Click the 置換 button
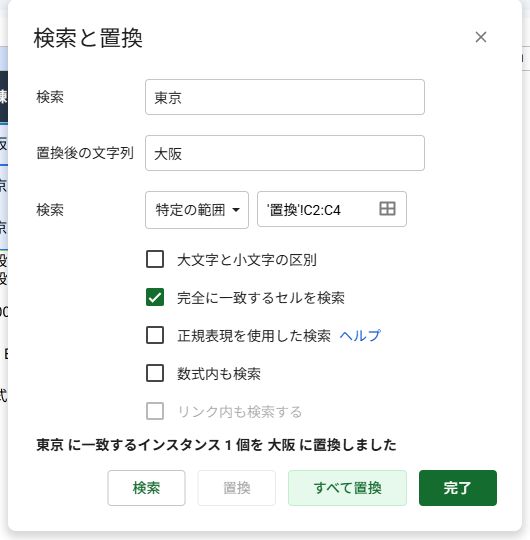The image size is (530, 540). point(237,488)
